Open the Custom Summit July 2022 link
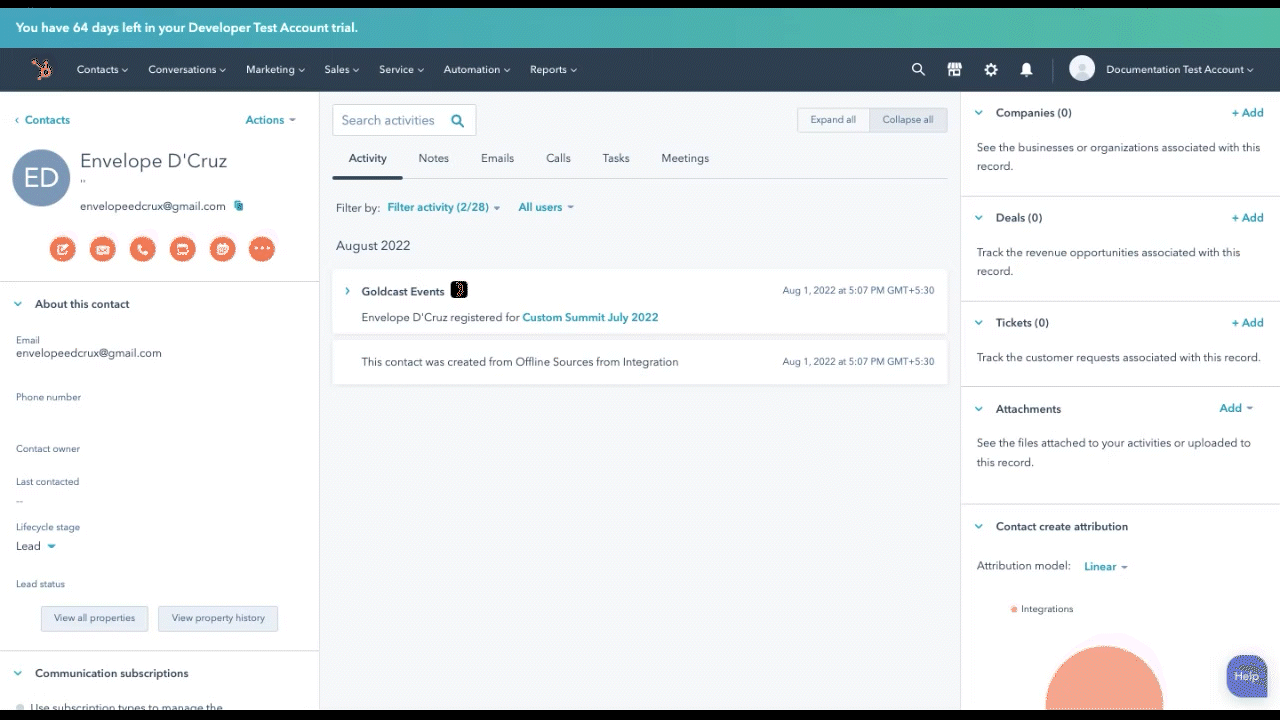1280x720 pixels. (x=590, y=317)
